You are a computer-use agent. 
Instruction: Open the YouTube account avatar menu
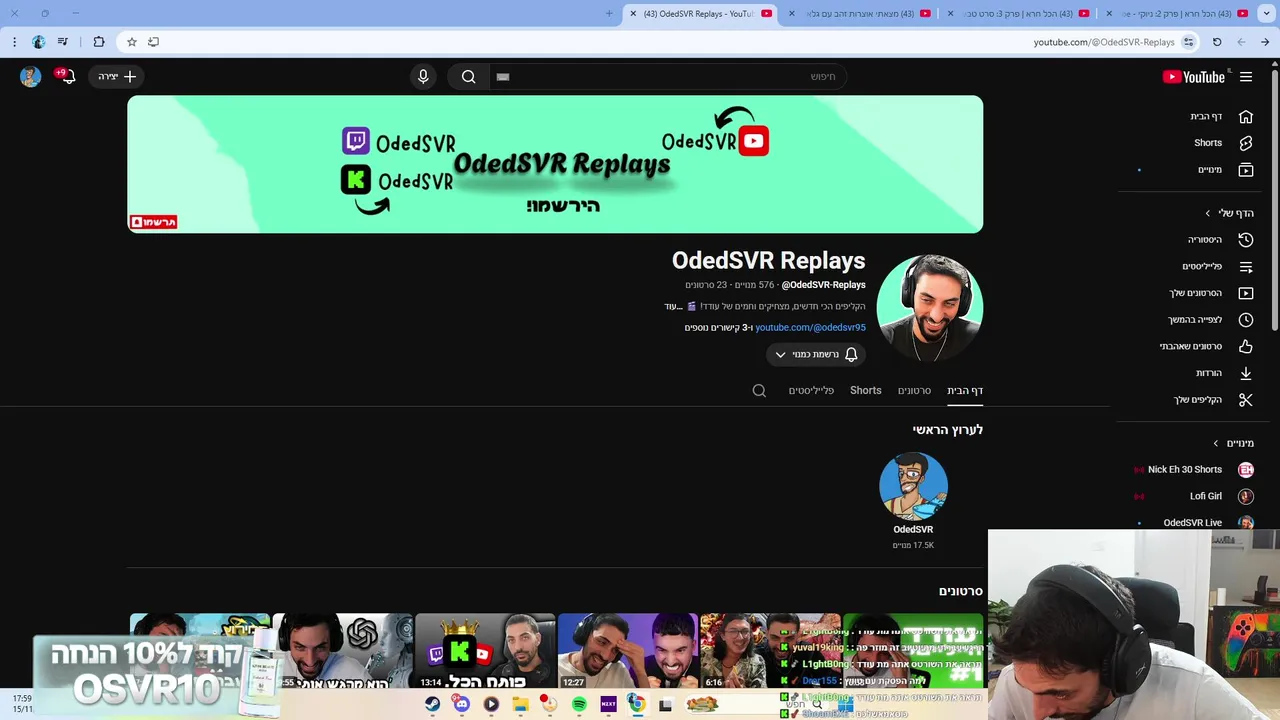pyautogui.click(x=31, y=77)
